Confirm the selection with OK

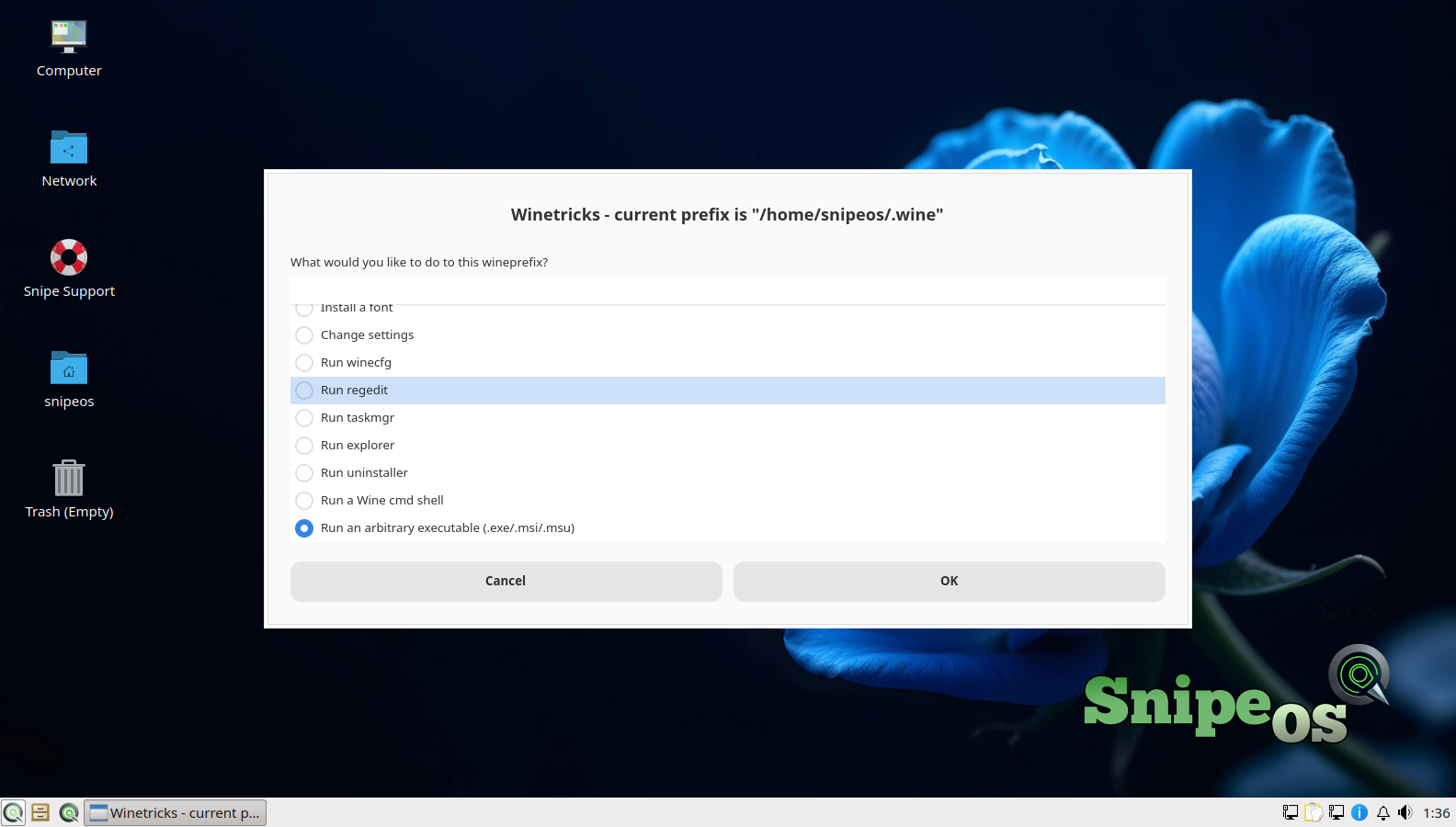[x=950, y=582]
